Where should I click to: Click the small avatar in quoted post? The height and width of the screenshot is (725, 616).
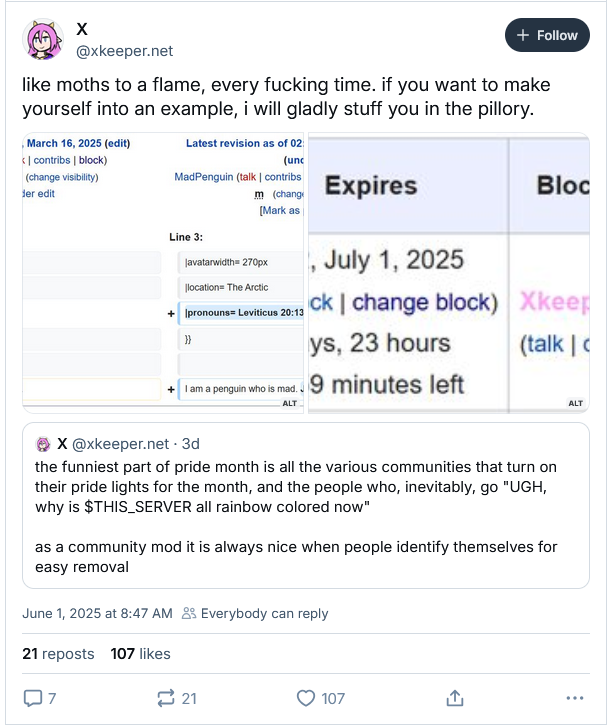pos(43,444)
